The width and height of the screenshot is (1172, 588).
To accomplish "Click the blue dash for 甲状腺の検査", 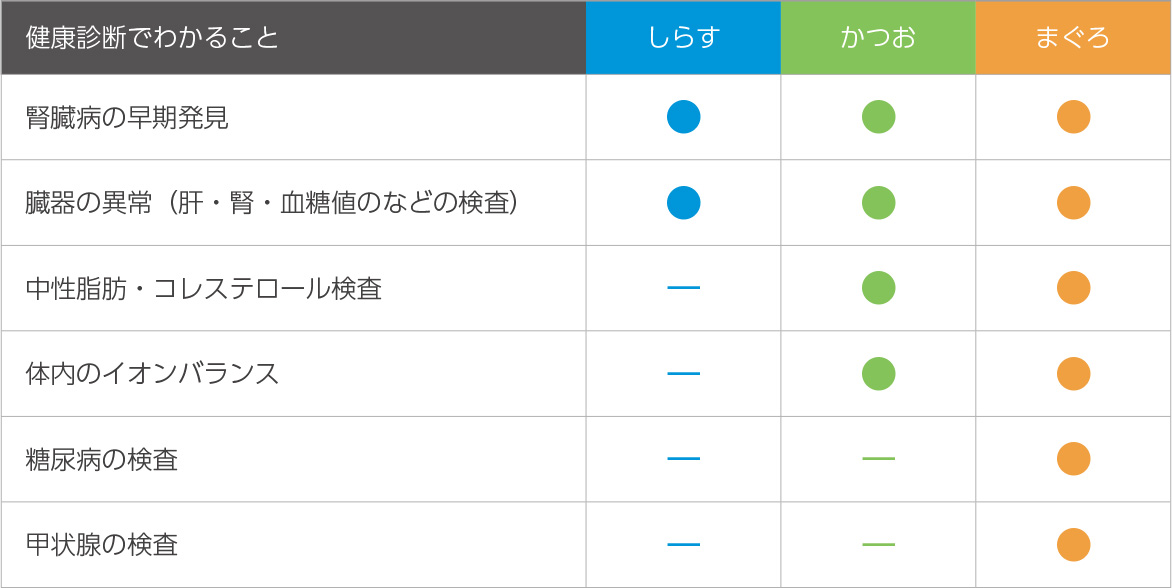I will [683, 545].
